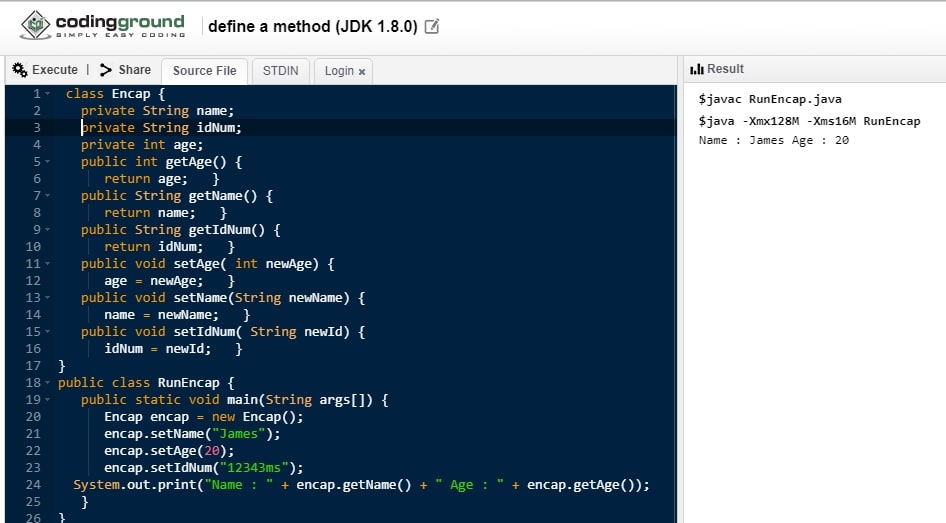The width and height of the screenshot is (946, 523).
Task: Click the '$javac RunEncap.java' output line
Action: pos(770,99)
